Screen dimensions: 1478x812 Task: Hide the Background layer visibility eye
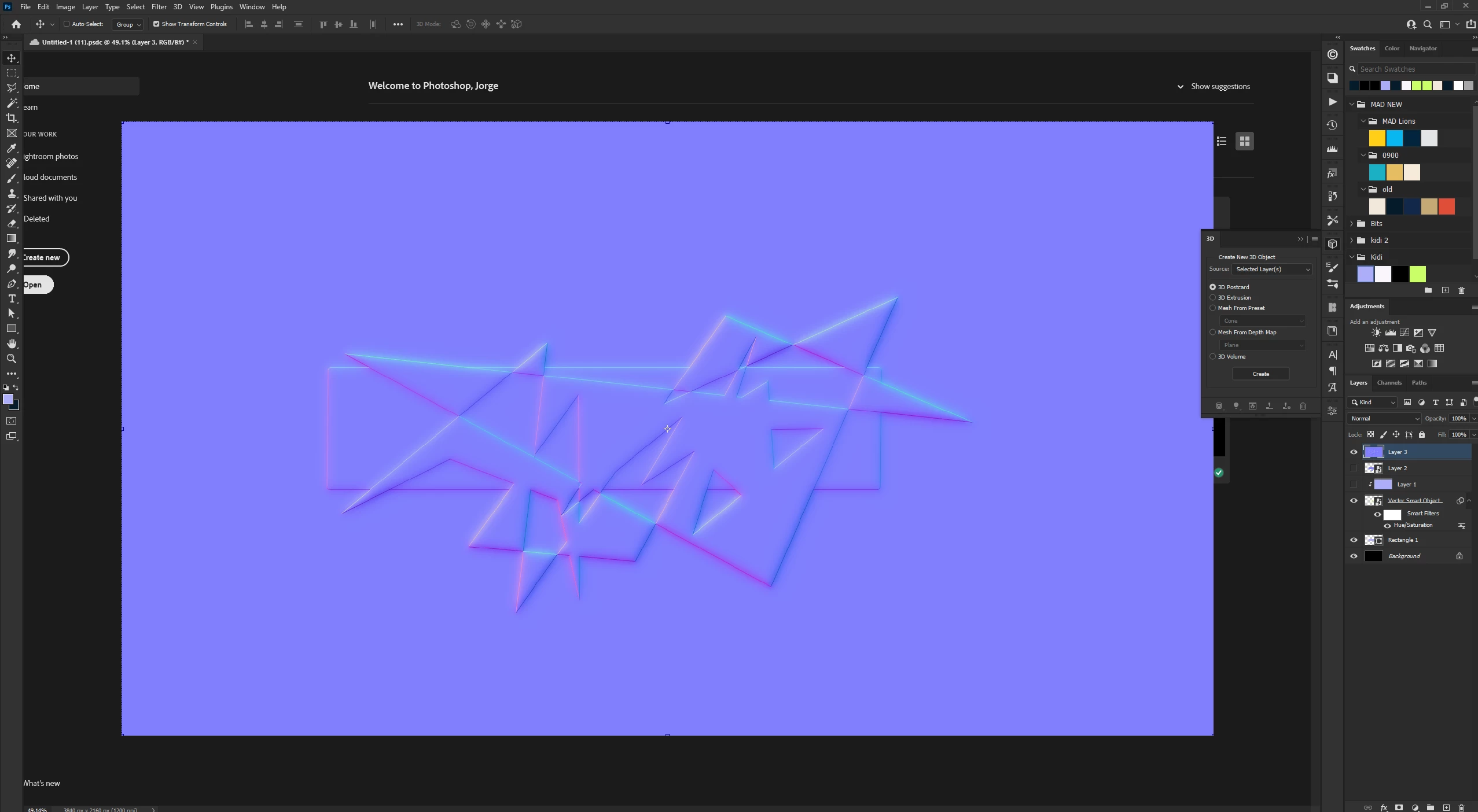(1354, 556)
